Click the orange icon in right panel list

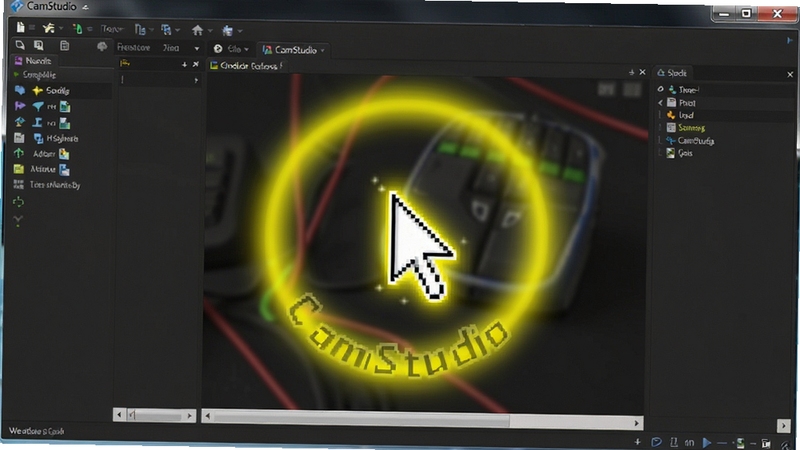[x=671, y=115]
